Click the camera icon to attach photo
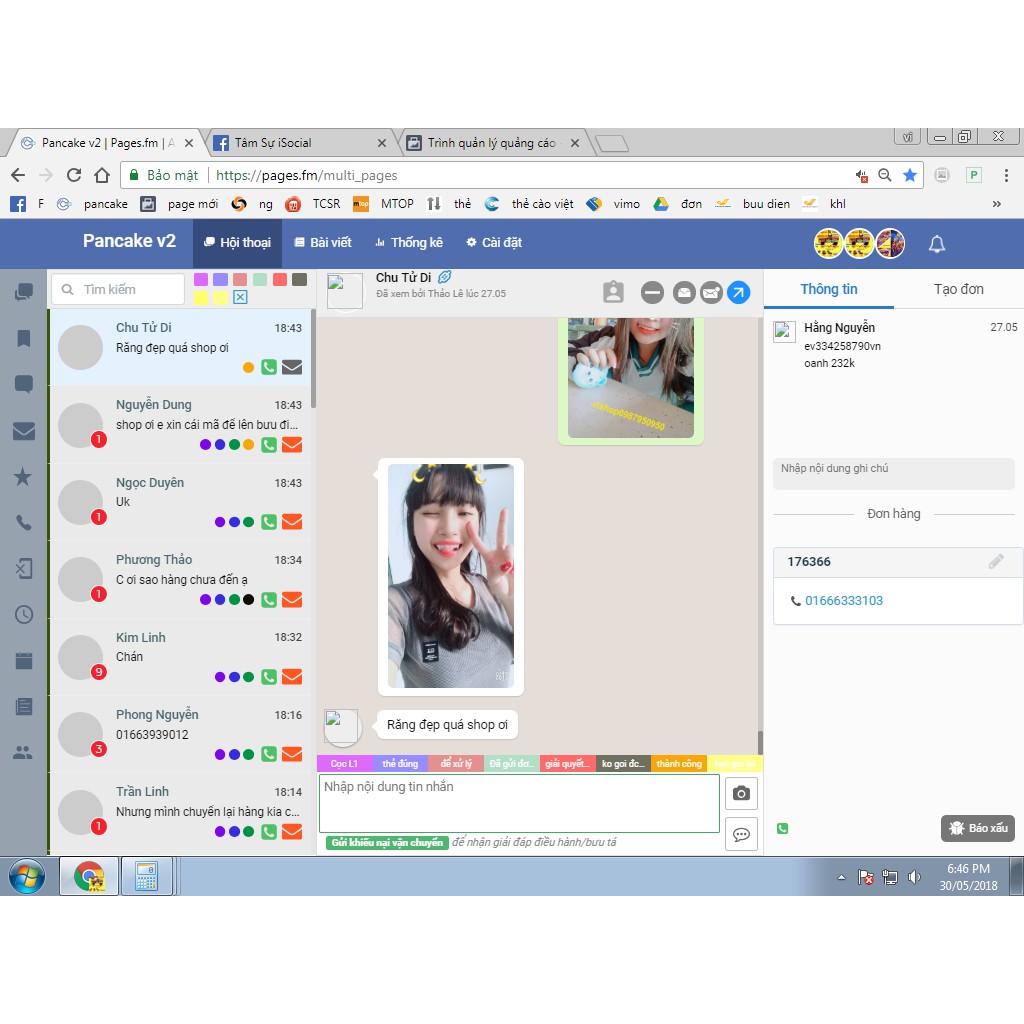Screen dimensions: 1024x1024 click(741, 793)
